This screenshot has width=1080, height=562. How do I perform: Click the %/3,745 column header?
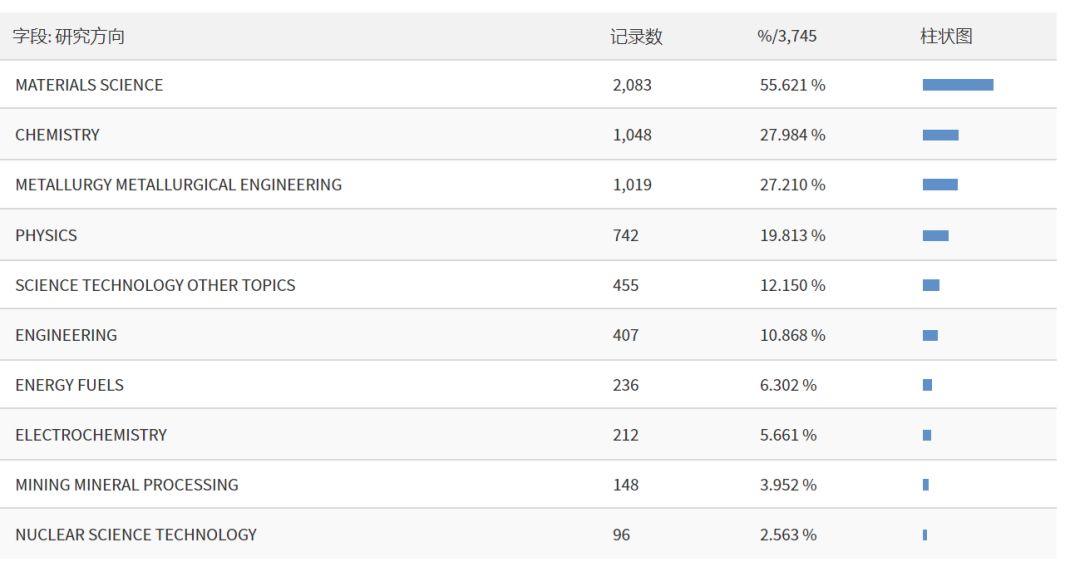click(x=787, y=37)
